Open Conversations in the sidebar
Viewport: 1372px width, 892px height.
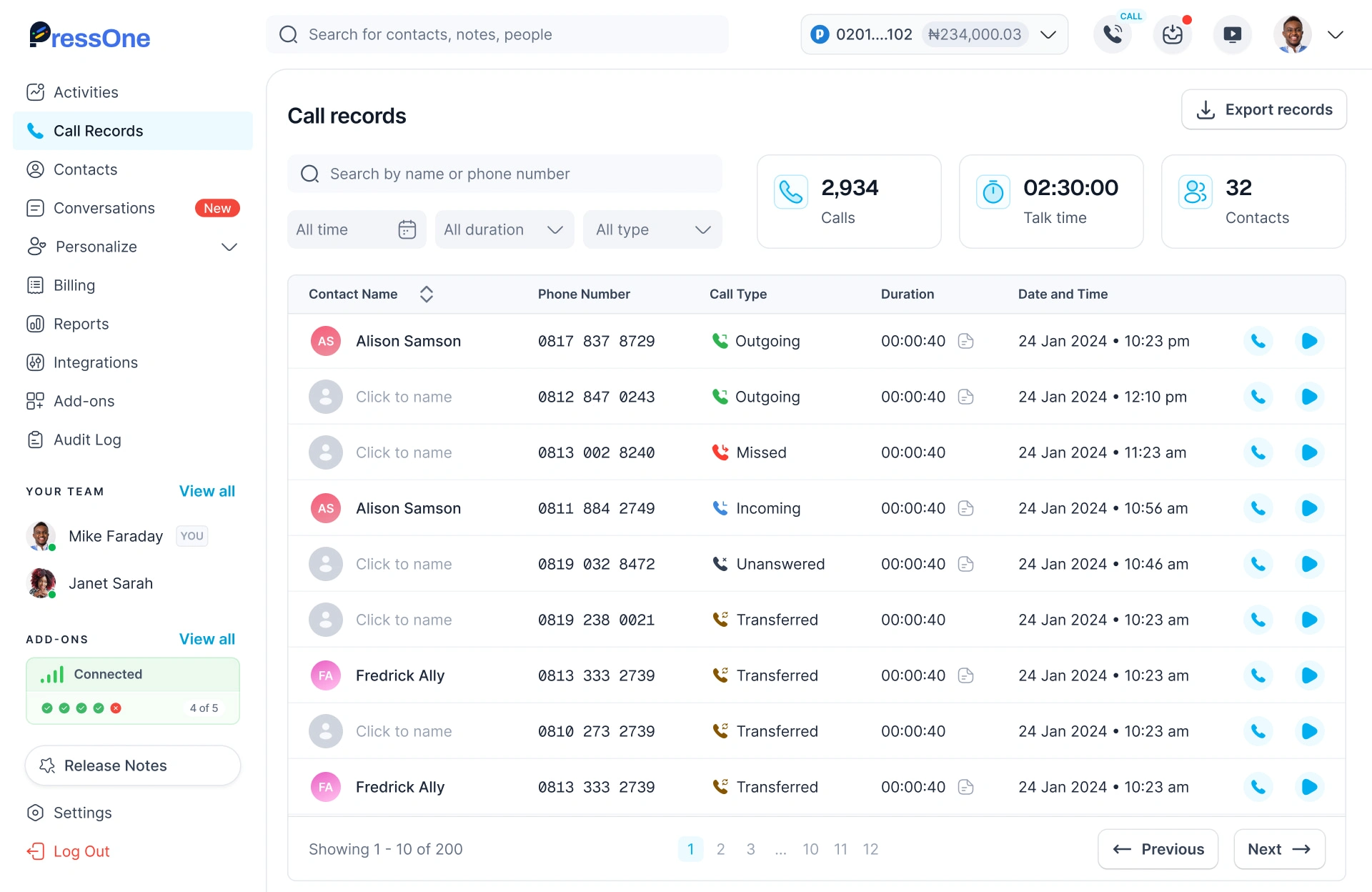click(x=104, y=208)
